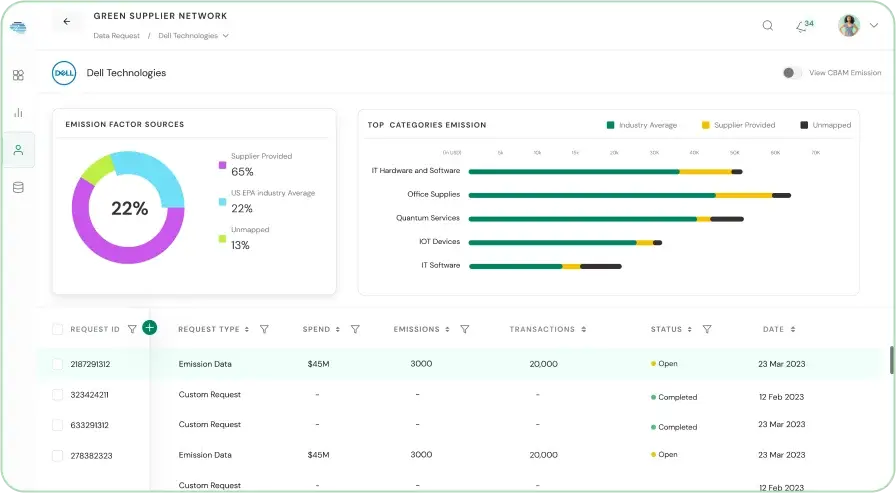Check the row 2187291312 checkbox

pos(57,364)
